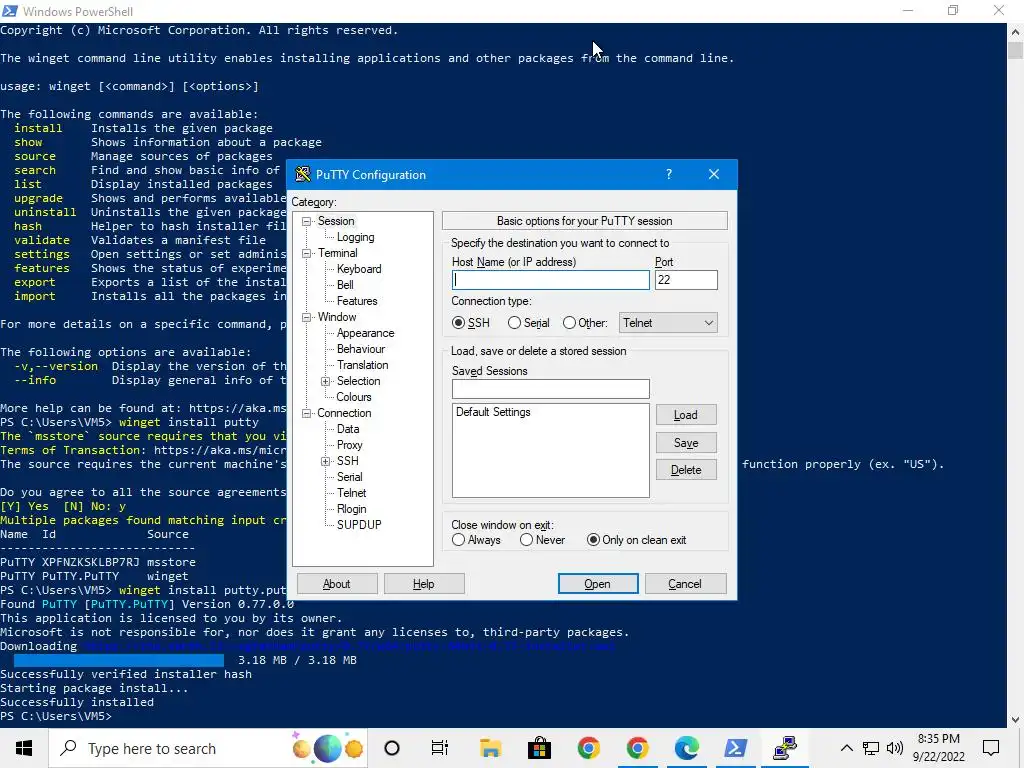1024x768 pixels.
Task: Open Task View on taskbar
Action: 440,748
